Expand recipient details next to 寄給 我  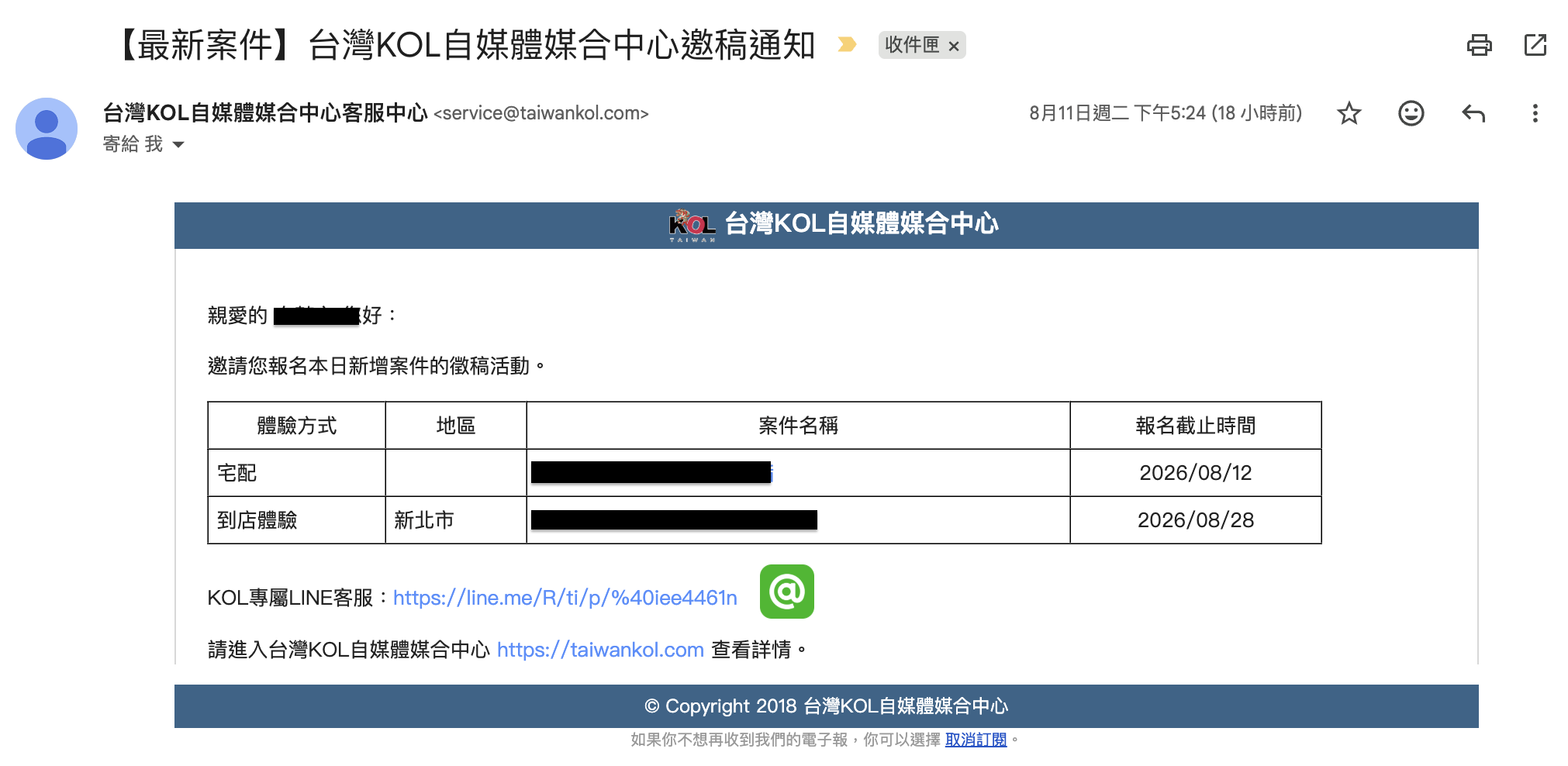click(178, 145)
